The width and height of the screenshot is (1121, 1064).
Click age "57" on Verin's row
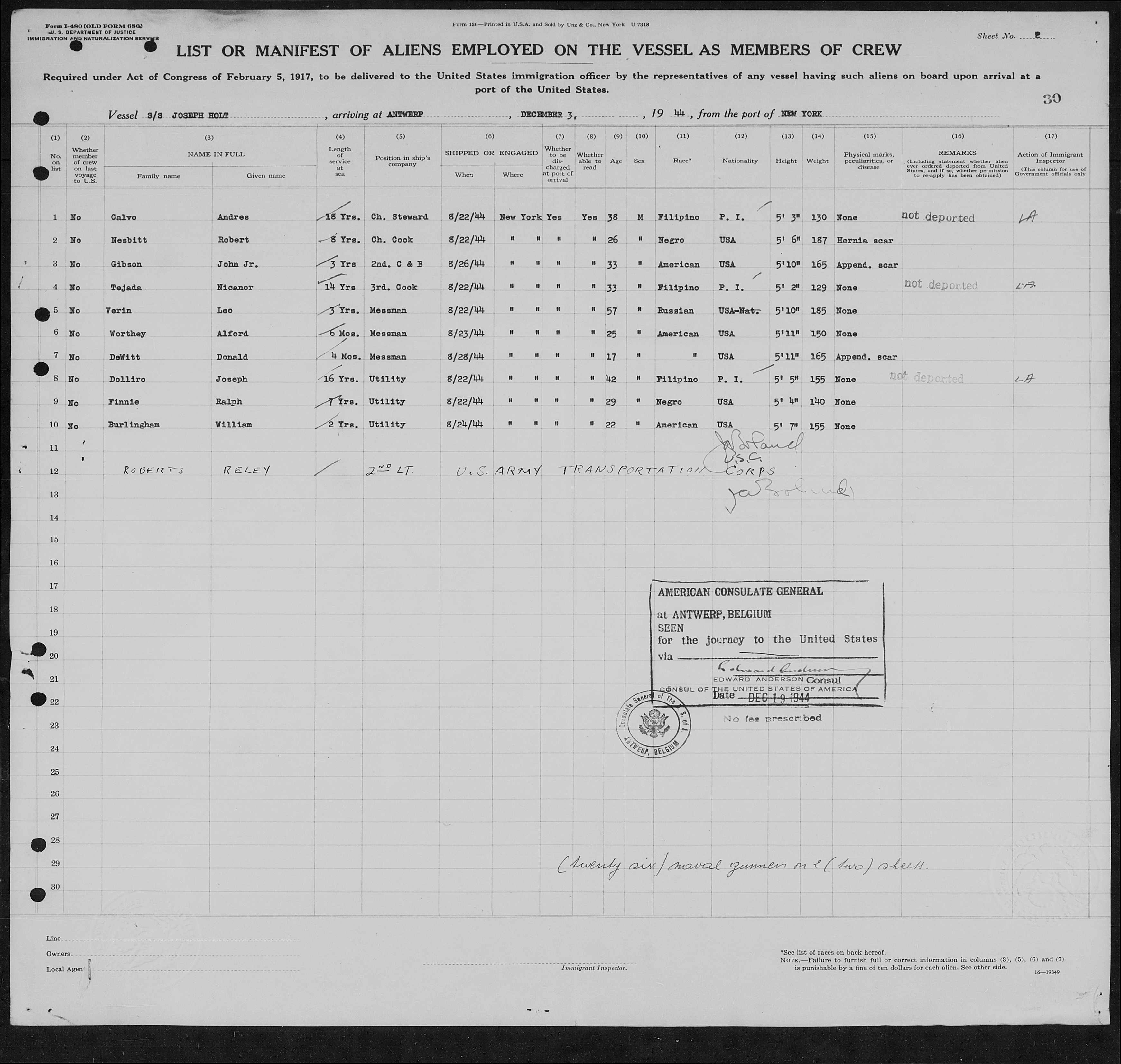pyautogui.click(x=612, y=311)
